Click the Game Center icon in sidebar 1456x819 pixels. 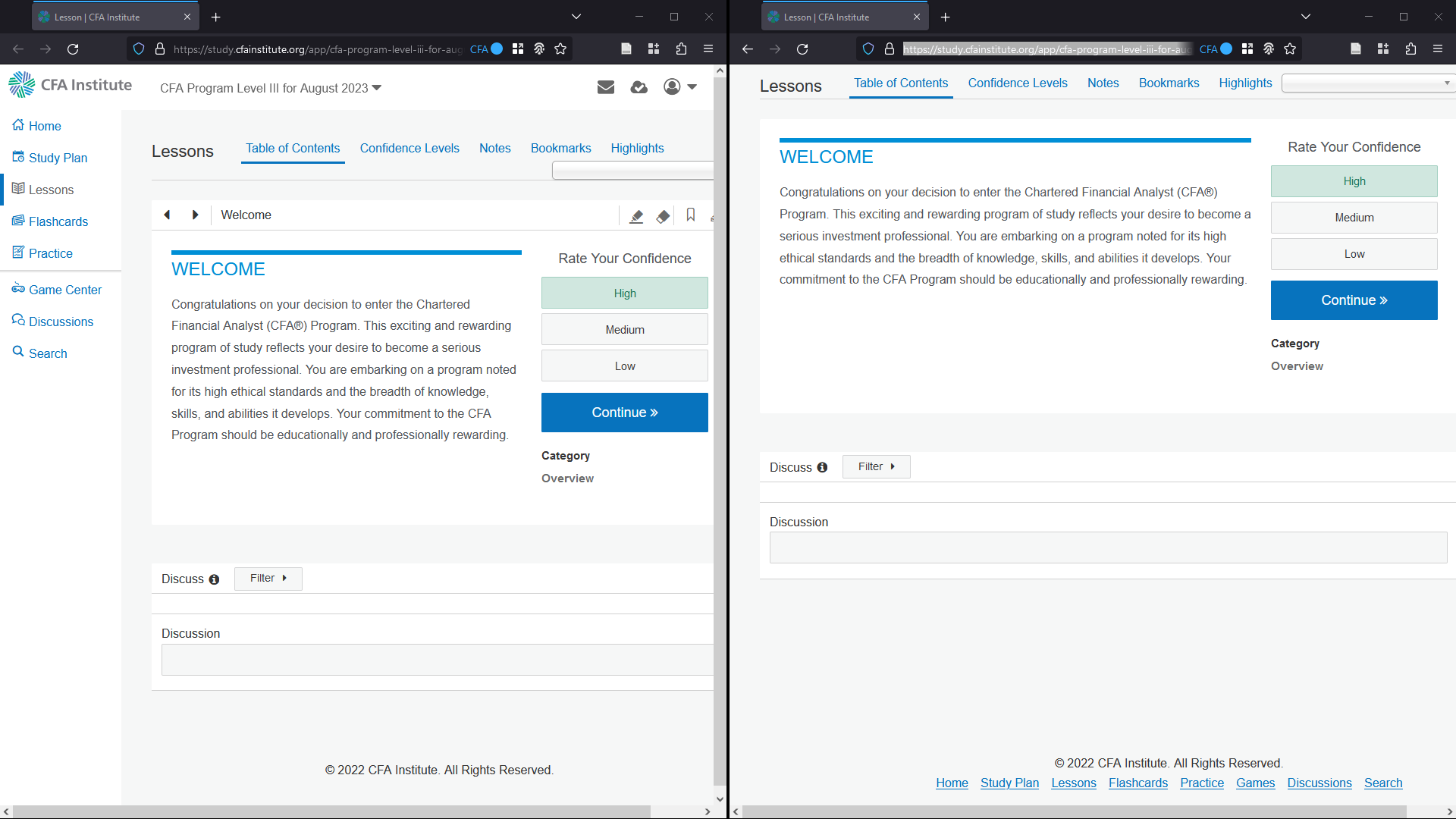tap(18, 288)
